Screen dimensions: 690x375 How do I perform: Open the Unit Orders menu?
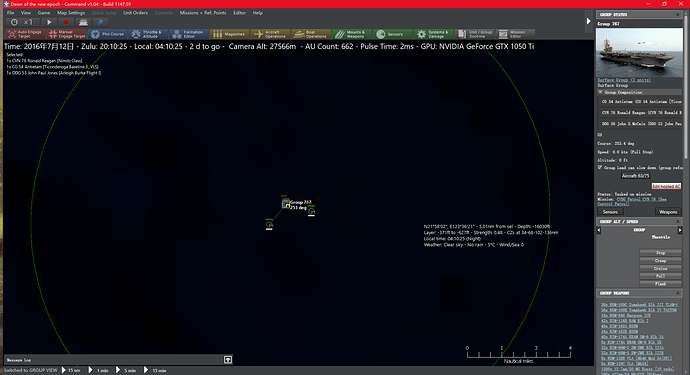tap(135, 13)
